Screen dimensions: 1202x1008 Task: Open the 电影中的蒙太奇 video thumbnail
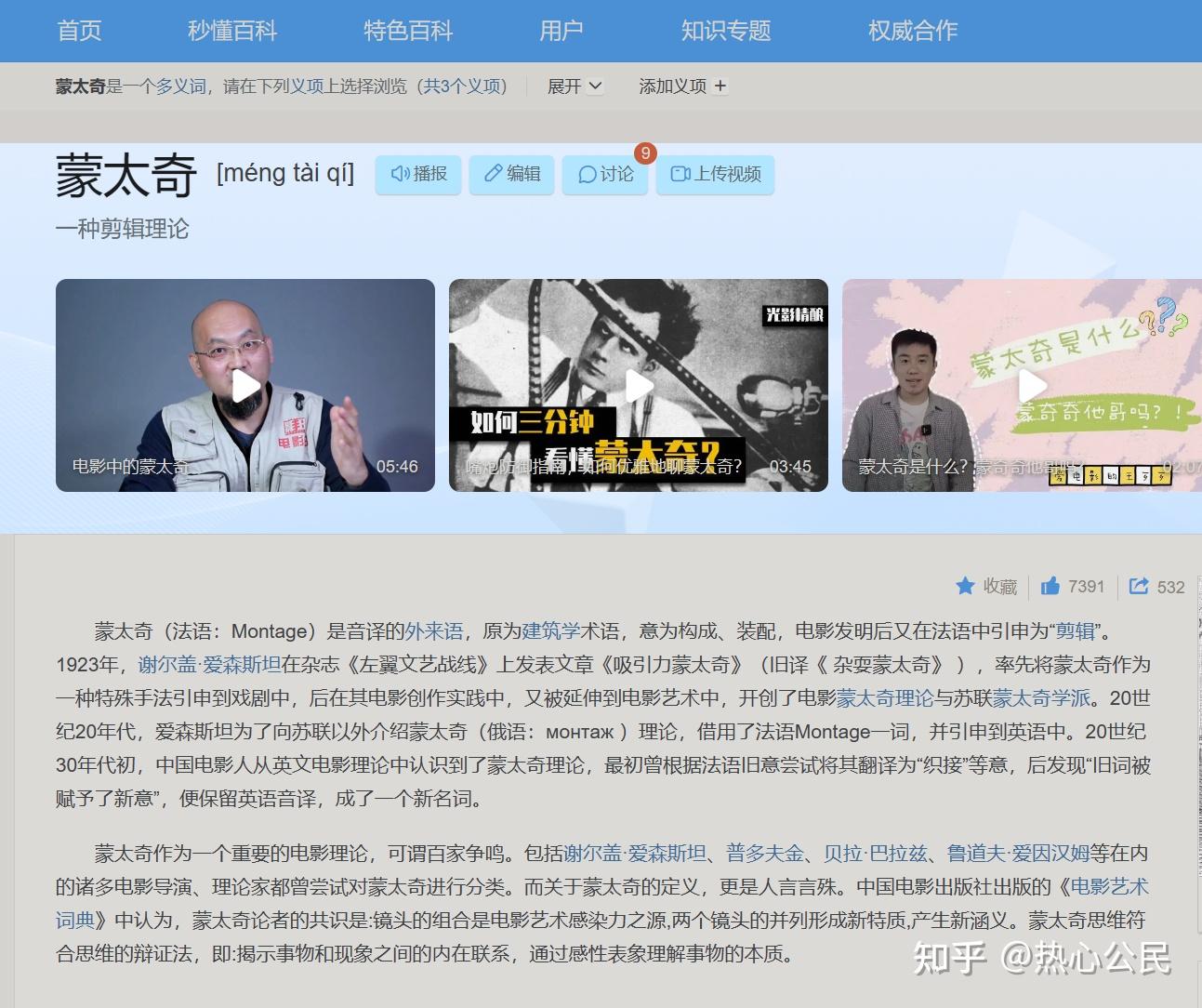click(x=245, y=385)
